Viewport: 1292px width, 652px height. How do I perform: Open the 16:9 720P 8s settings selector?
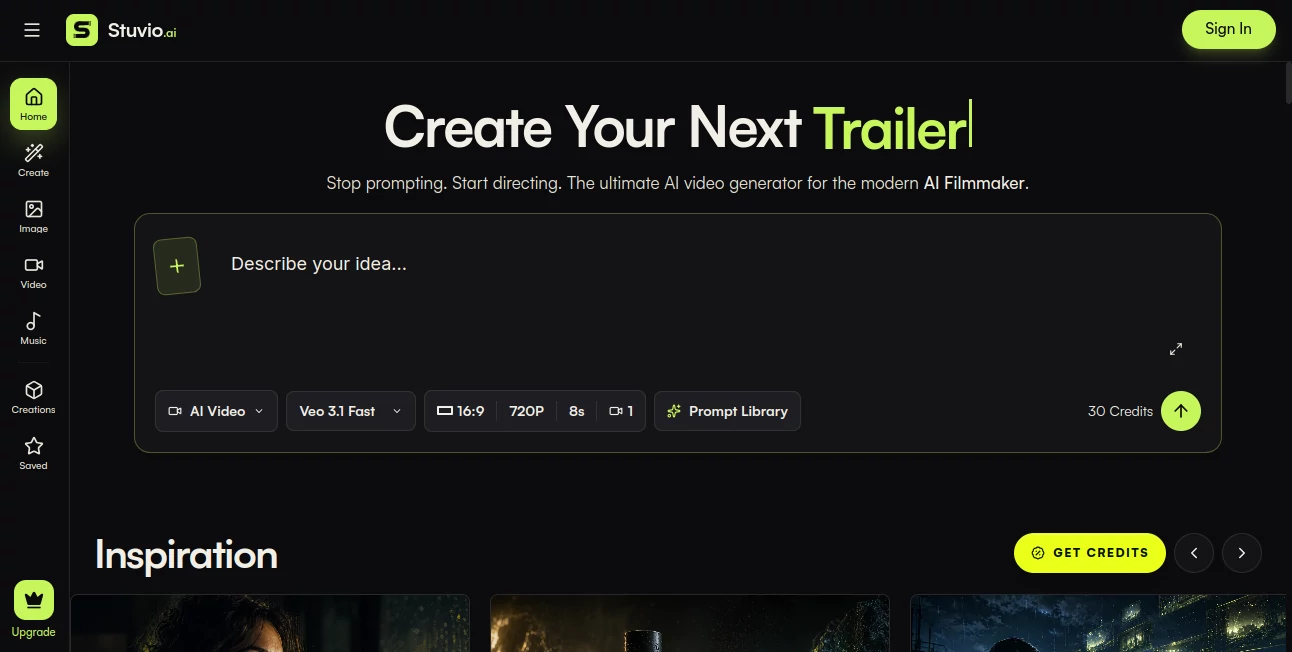click(x=535, y=411)
